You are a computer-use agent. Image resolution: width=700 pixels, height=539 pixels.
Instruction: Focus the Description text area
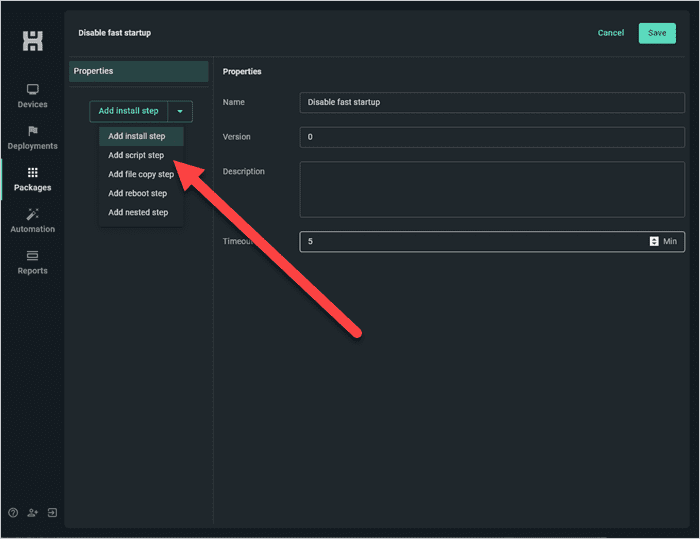[492, 189]
